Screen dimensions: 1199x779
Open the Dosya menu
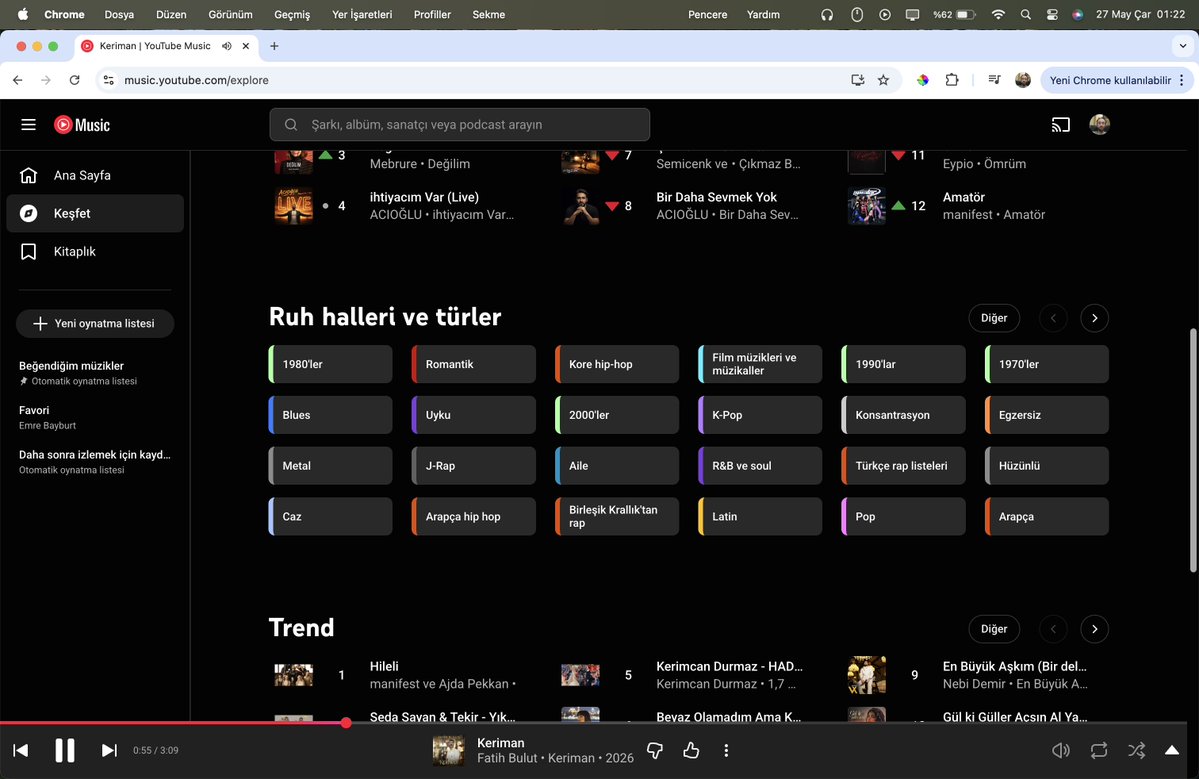[119, 15]
